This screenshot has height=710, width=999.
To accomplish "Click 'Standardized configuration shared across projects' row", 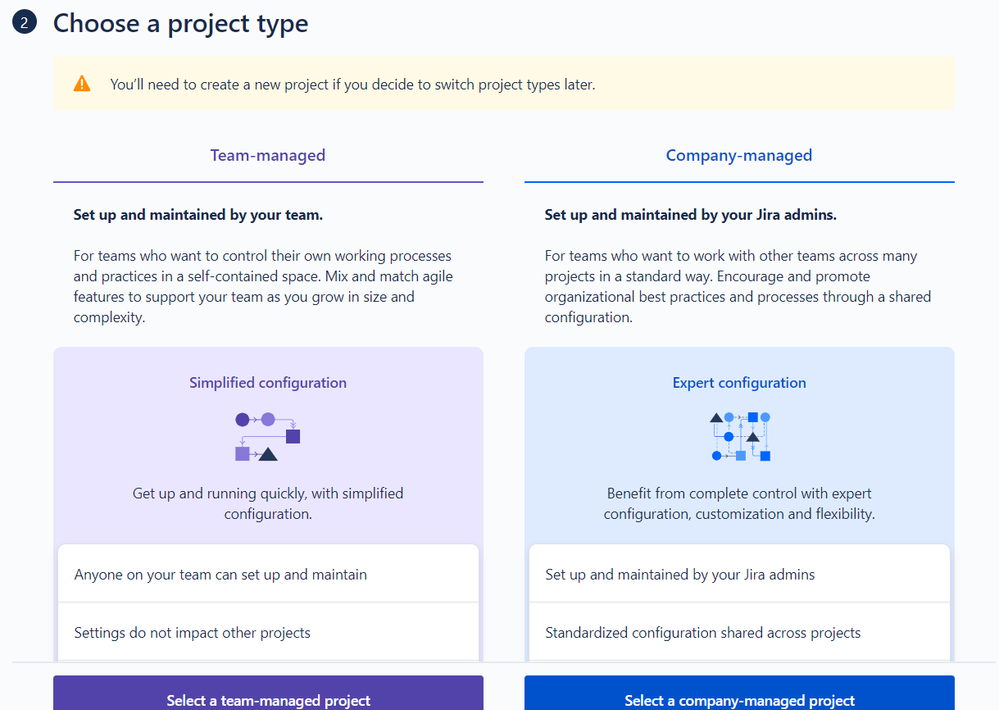I will tap(739, 634).
